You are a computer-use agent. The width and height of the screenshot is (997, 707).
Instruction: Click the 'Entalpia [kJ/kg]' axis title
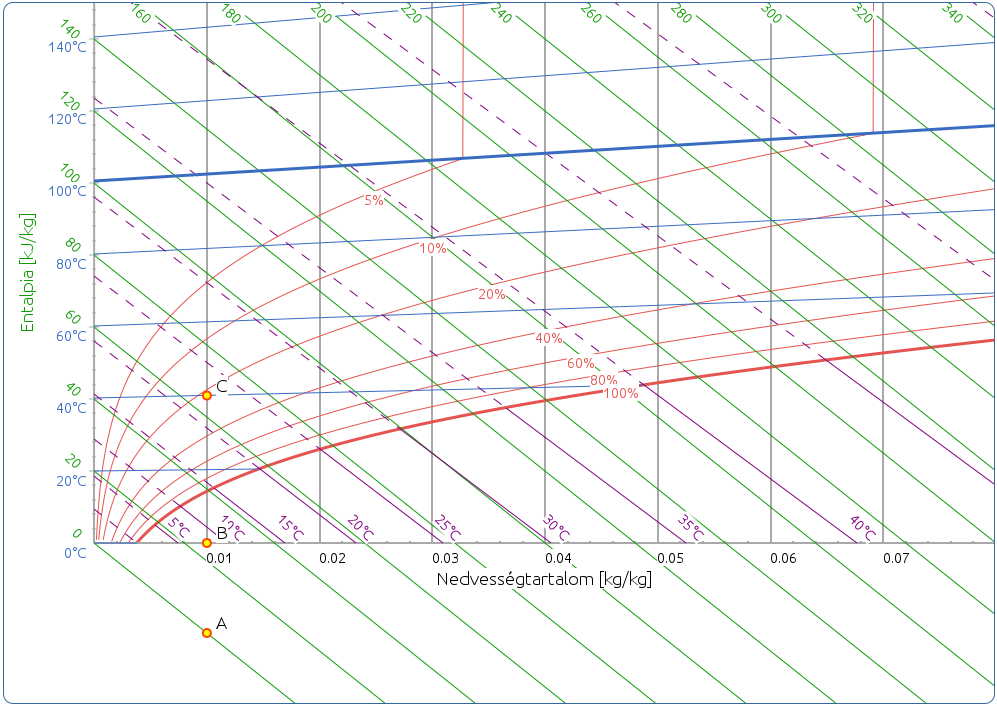(x=27, y=272)
